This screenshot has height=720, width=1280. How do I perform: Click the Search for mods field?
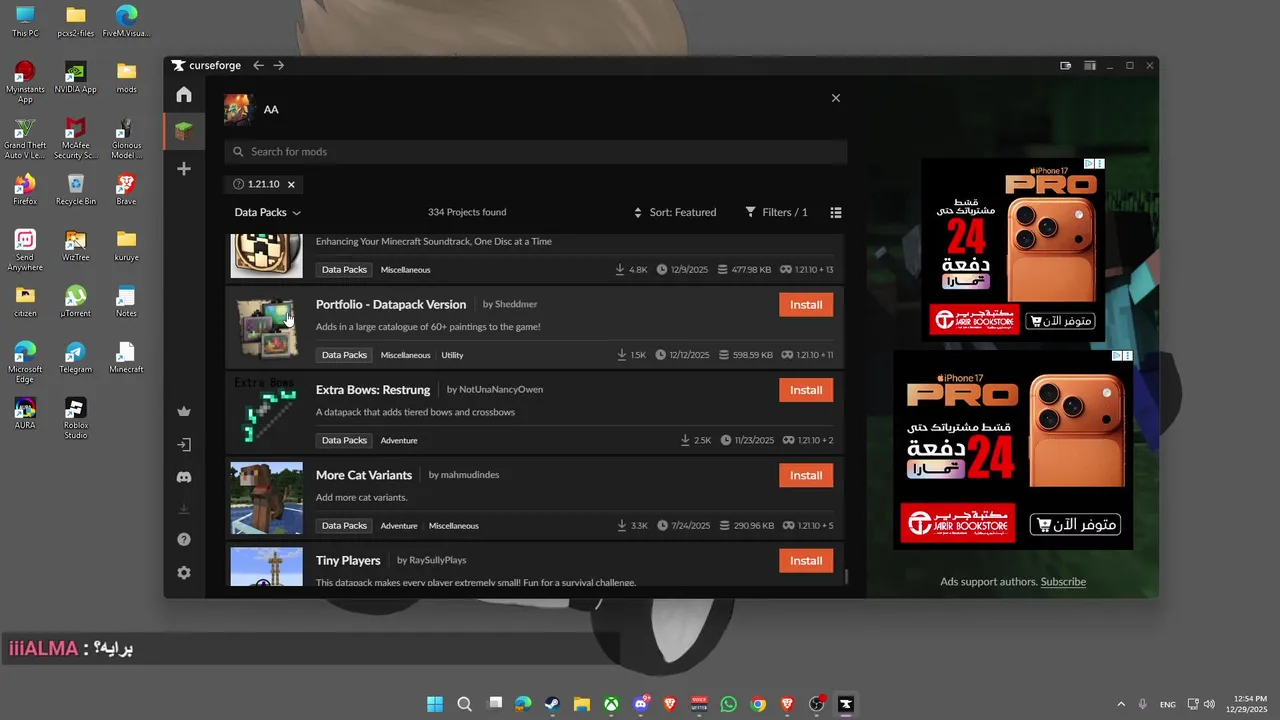pos(536,152)
